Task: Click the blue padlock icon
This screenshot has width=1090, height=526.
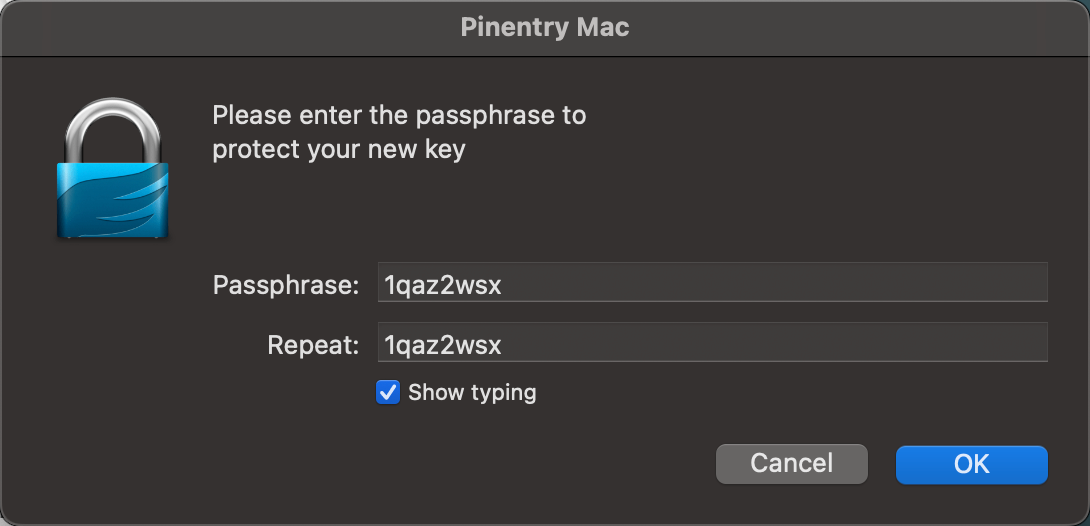Action: coord(112,170)
